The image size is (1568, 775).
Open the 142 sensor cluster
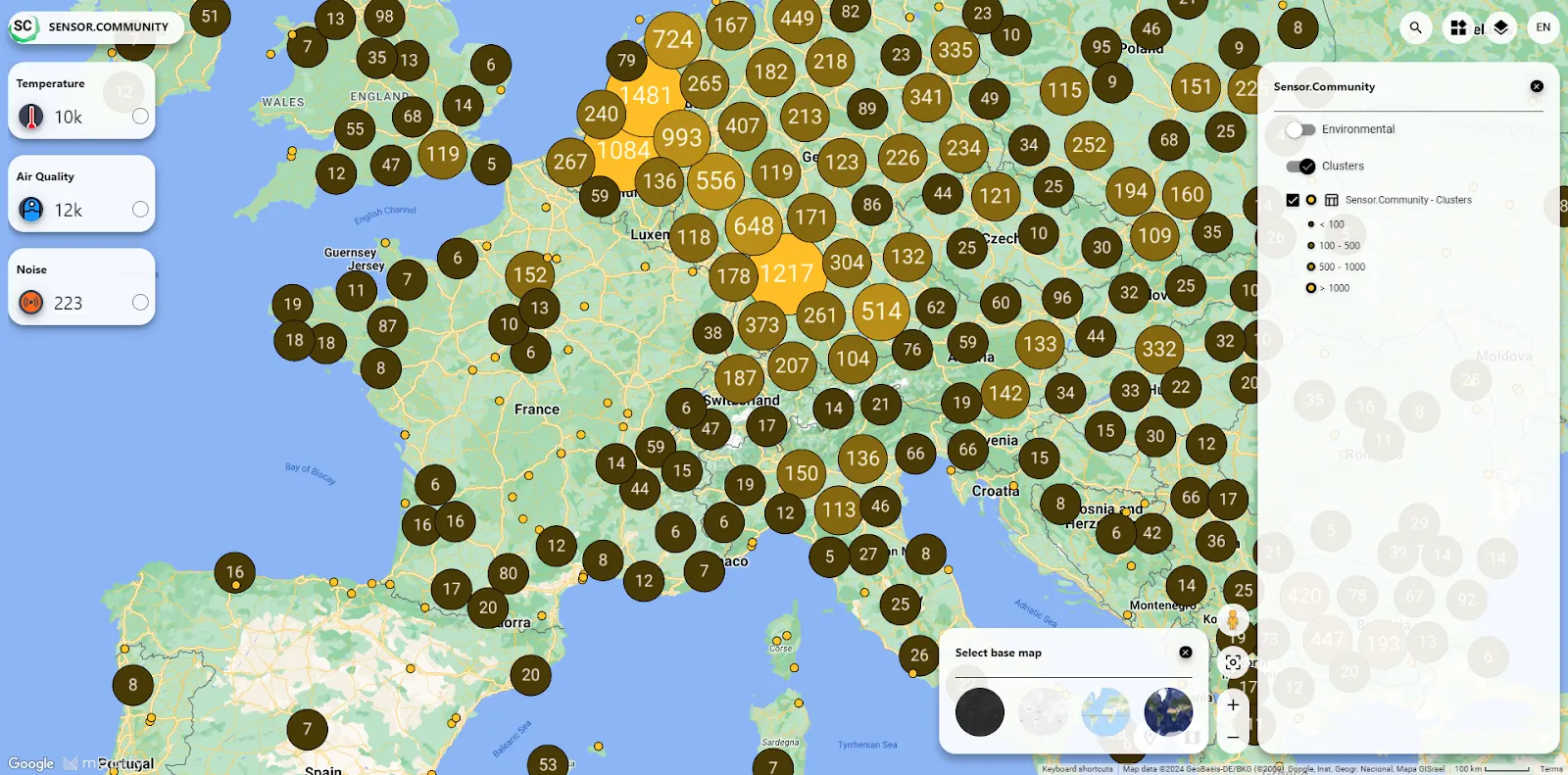[x=1005, y=394]
